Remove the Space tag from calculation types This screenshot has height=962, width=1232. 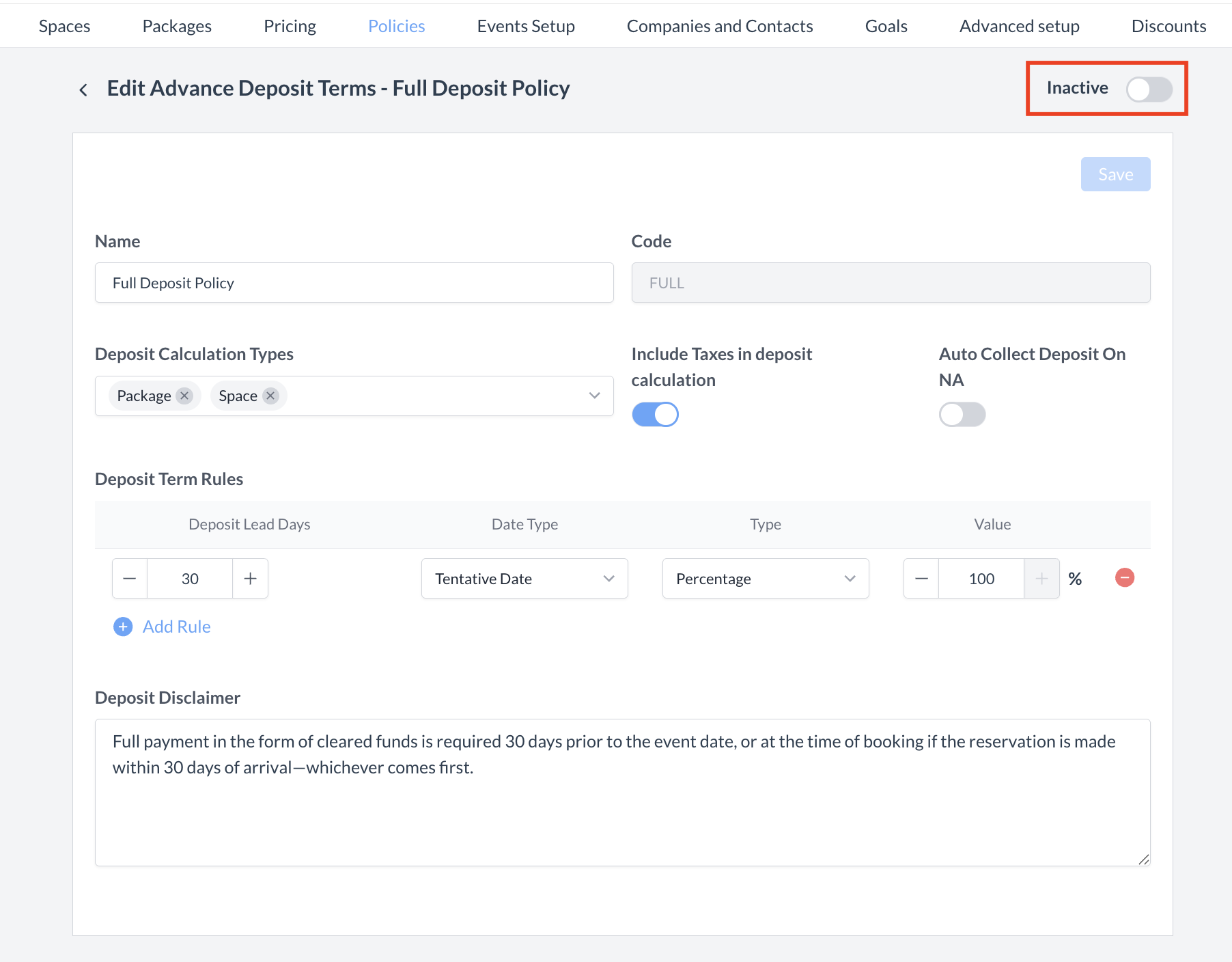(x=271, y=396)
